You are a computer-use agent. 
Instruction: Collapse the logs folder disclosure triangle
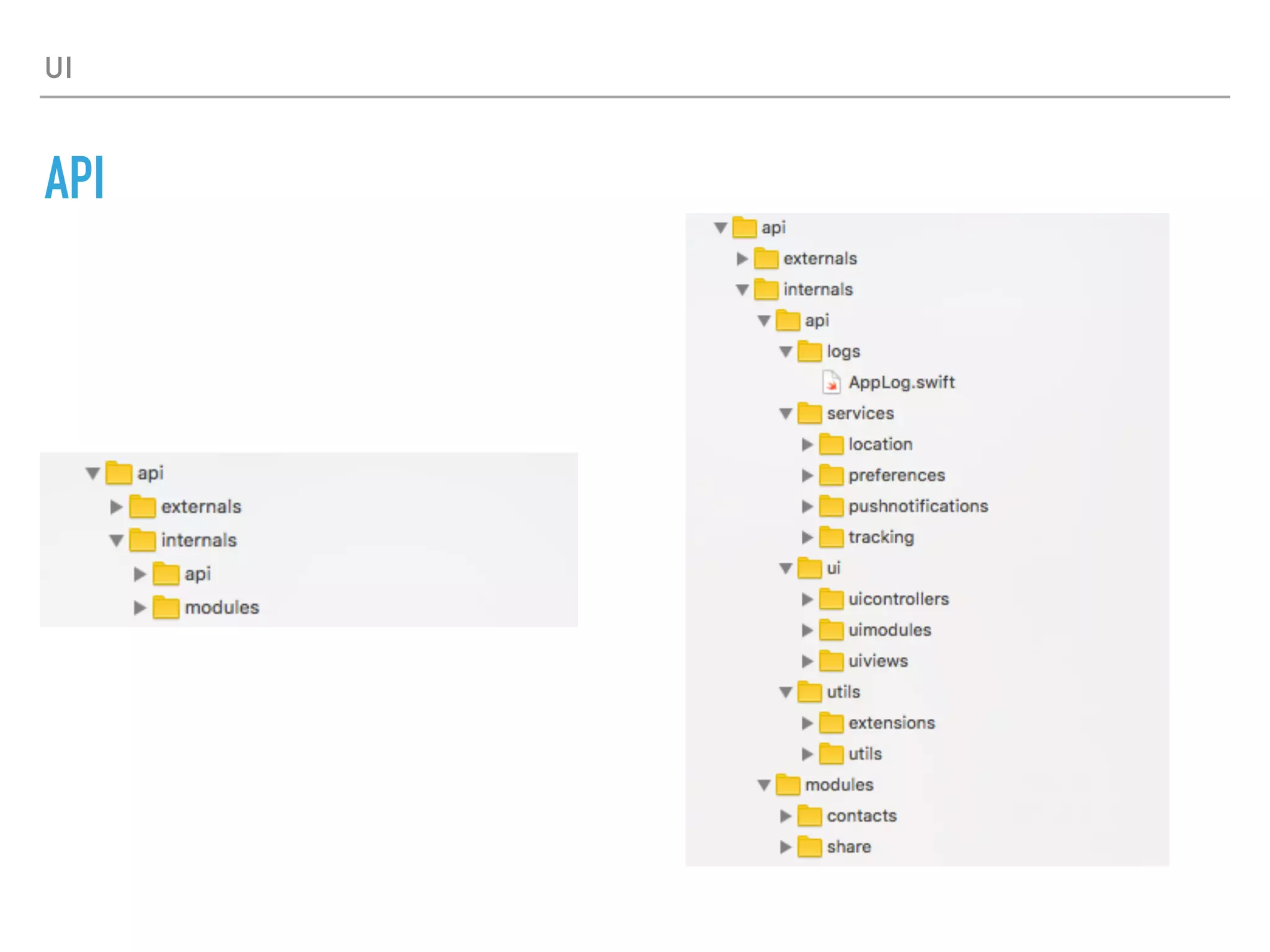click(786, 351)
